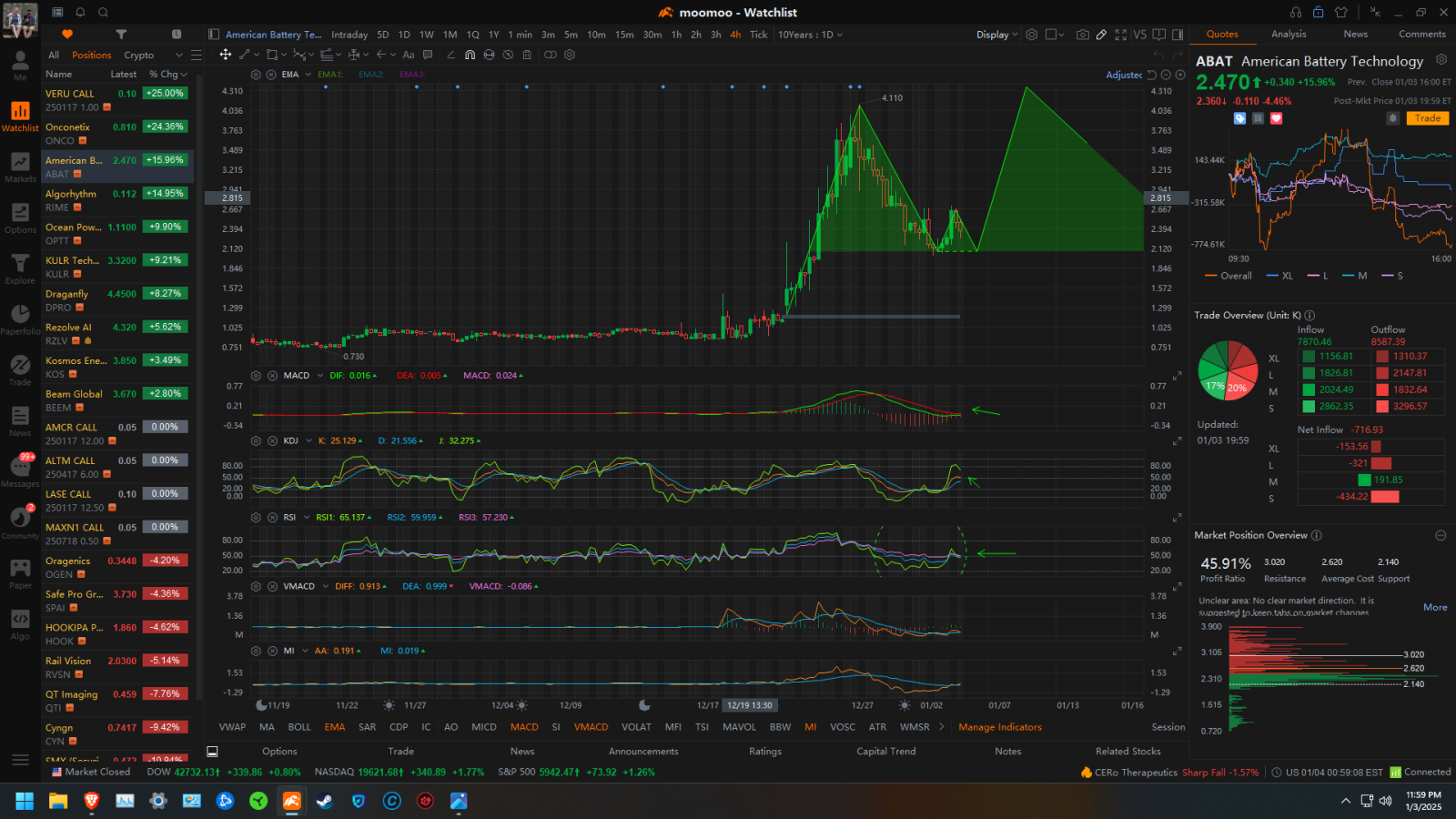Toggle the MI indicator at bottom bar
This screenshot has width=1456, height=819.
pos(810,727)
